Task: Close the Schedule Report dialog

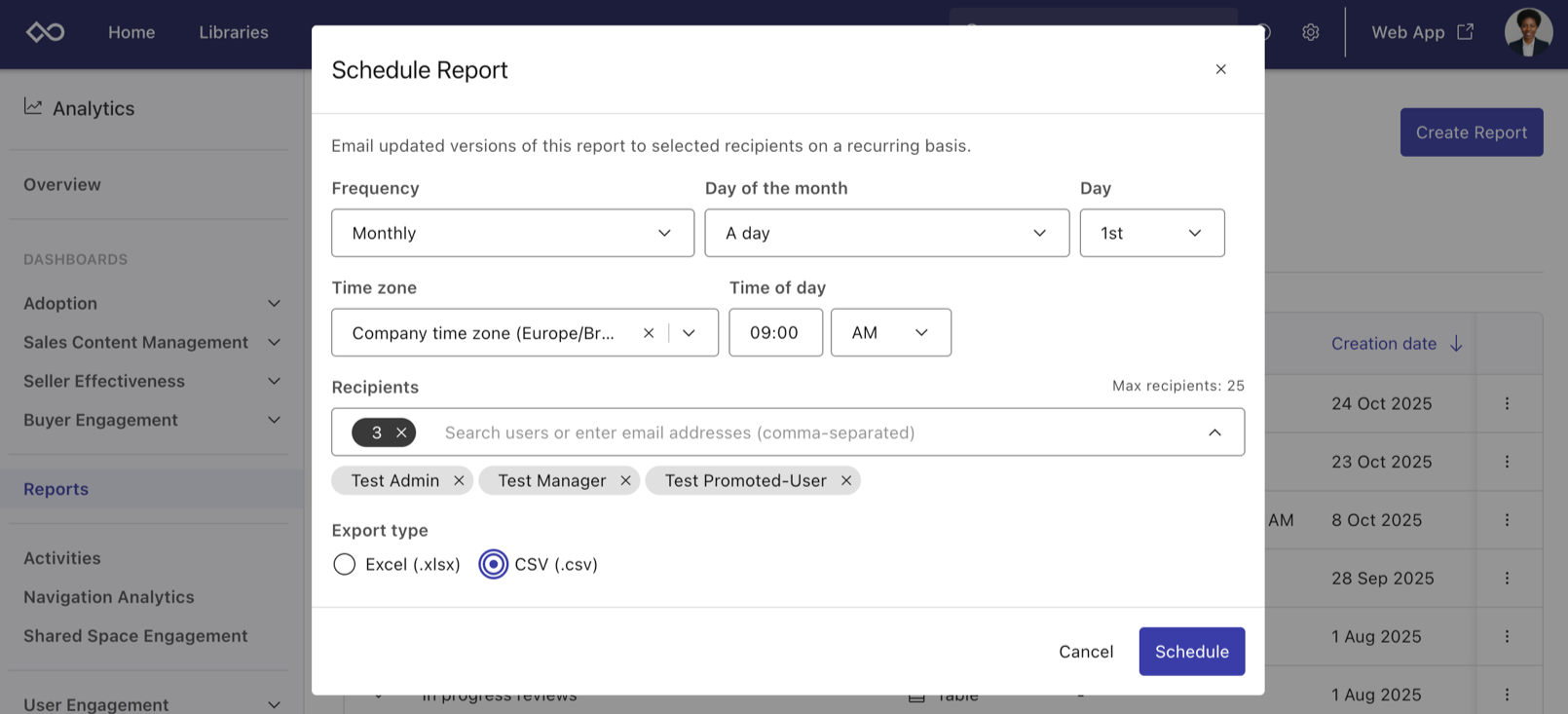Action: (1220, 69)
